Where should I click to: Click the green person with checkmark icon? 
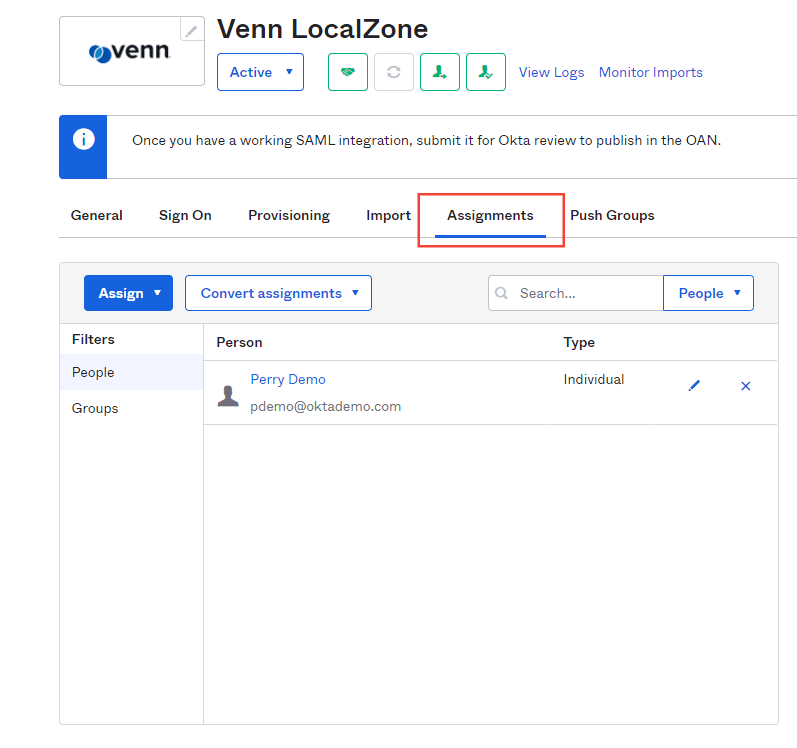[486, 72]
